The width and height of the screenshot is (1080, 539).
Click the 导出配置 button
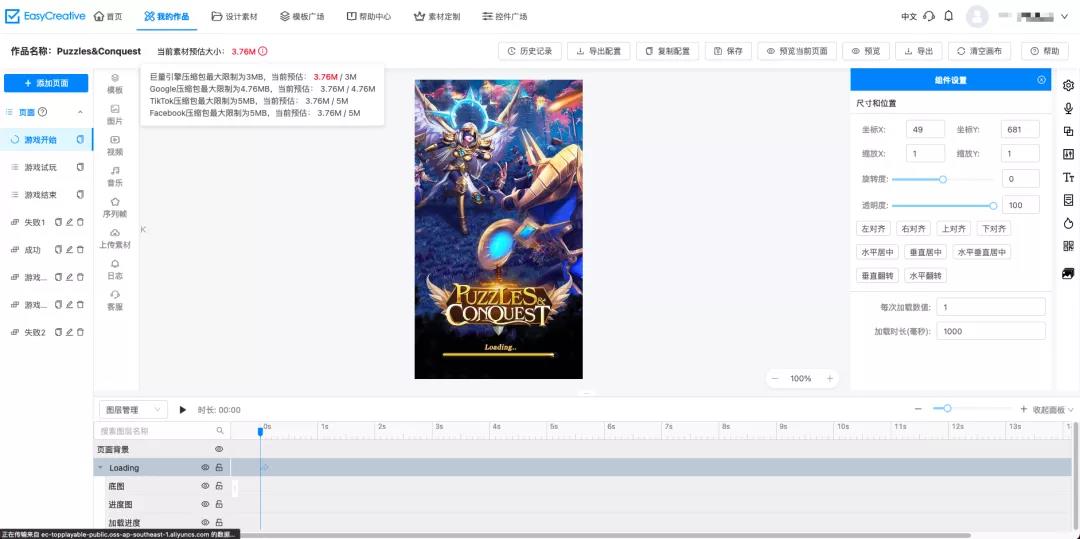(x=599, y=51)
